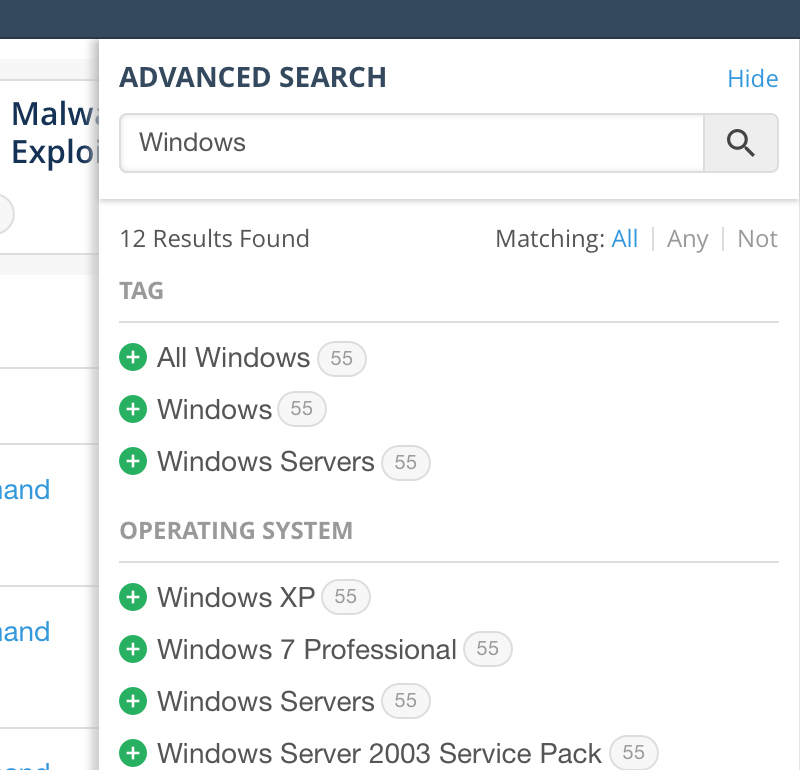Click the magnifier search button
Image resolution: width=800 pixels, height=770 pixels.
pyautogui.click(x=741, y=143)
